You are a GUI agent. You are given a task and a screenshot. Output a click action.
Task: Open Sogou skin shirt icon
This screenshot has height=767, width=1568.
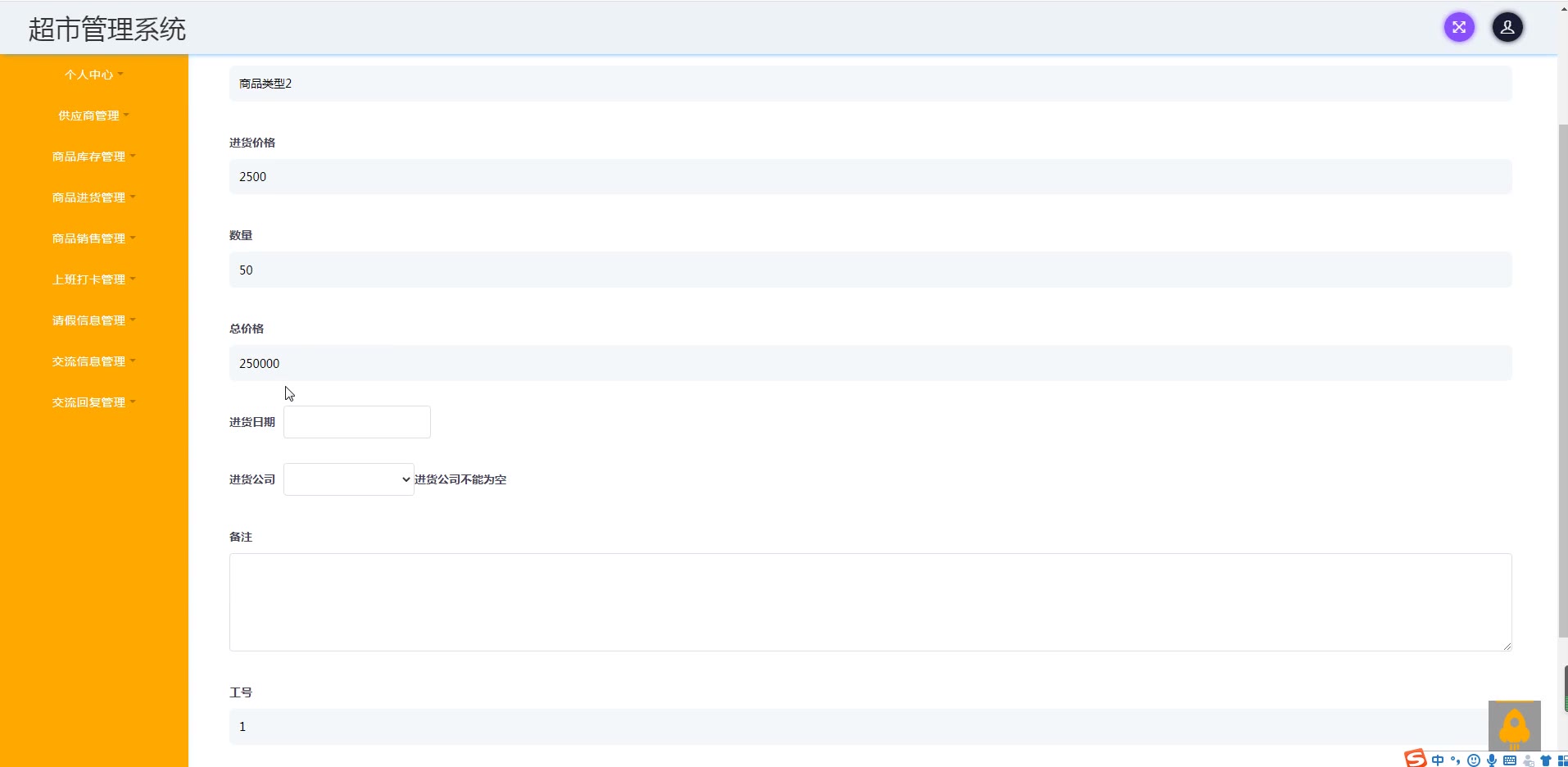click(x=1546, y=760)
